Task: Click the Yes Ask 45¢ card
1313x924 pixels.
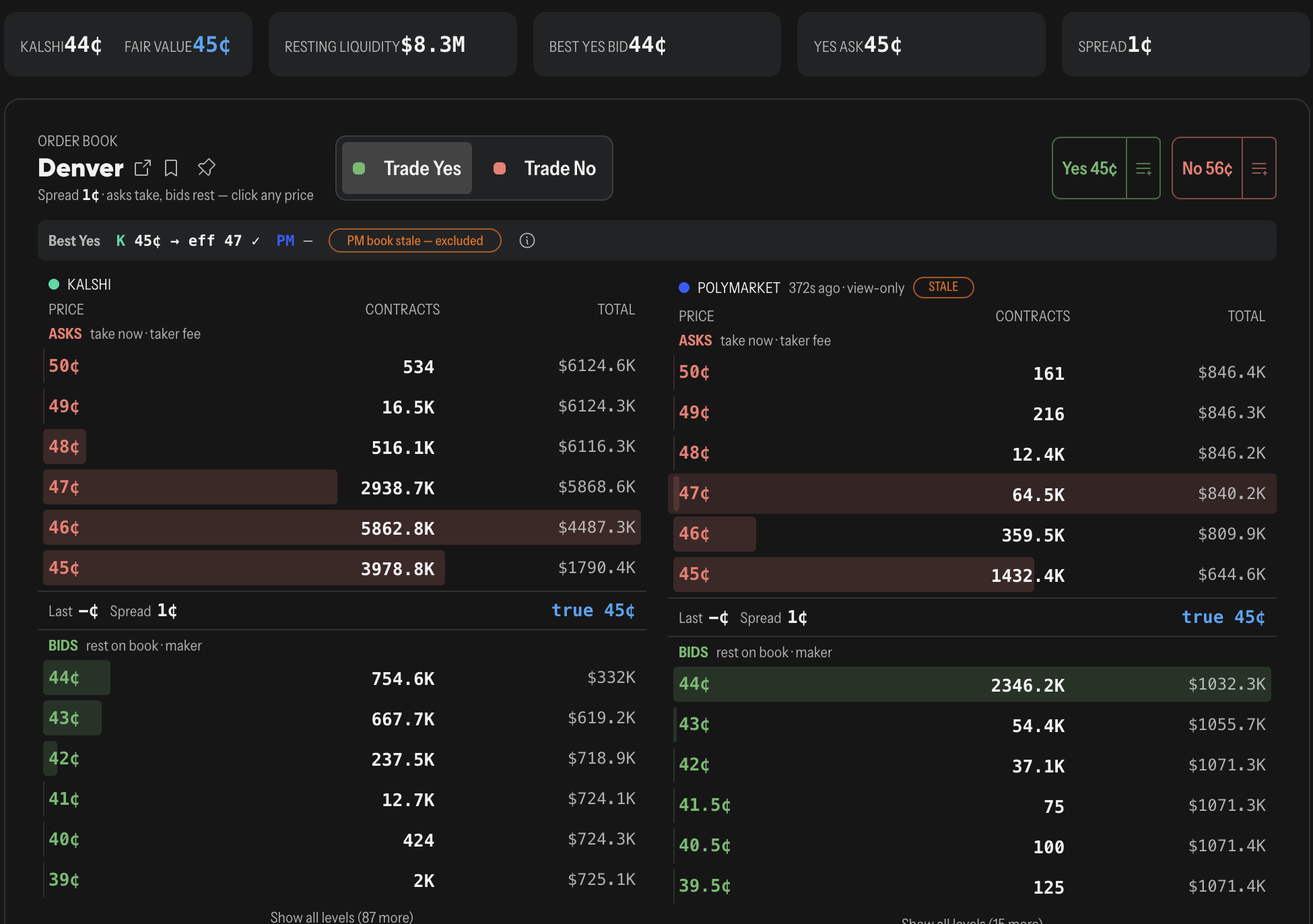Action: coord(921,44)
